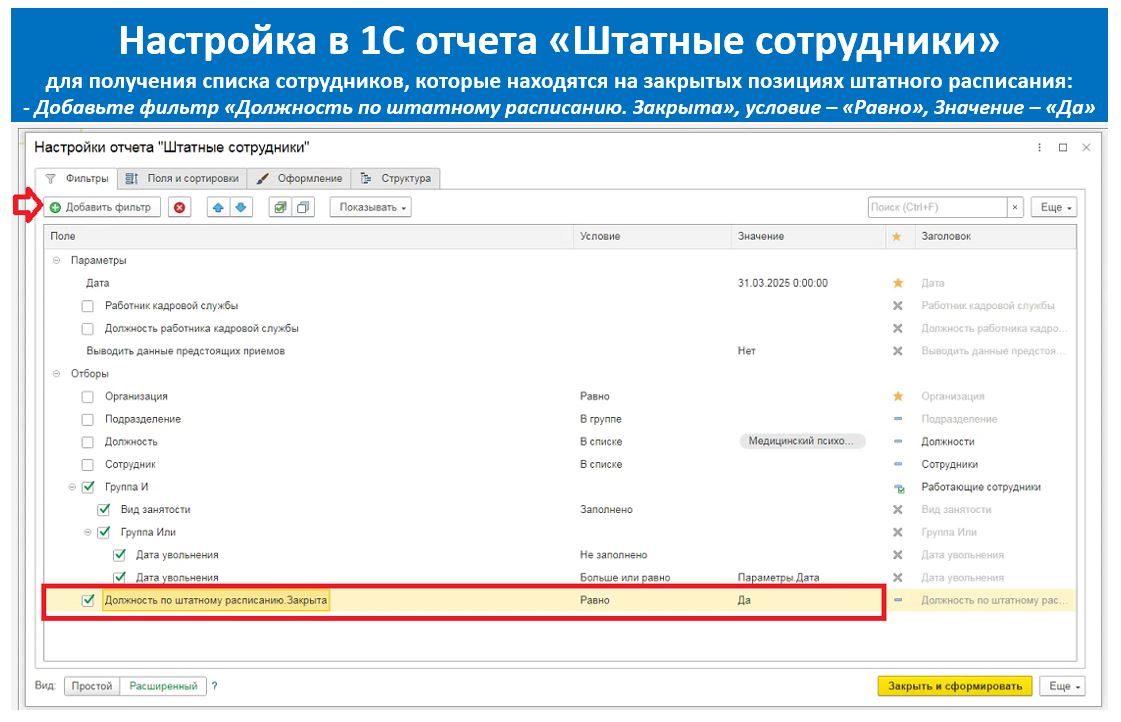Click the Заполнено condition for Вид занятости

point(606,510)
